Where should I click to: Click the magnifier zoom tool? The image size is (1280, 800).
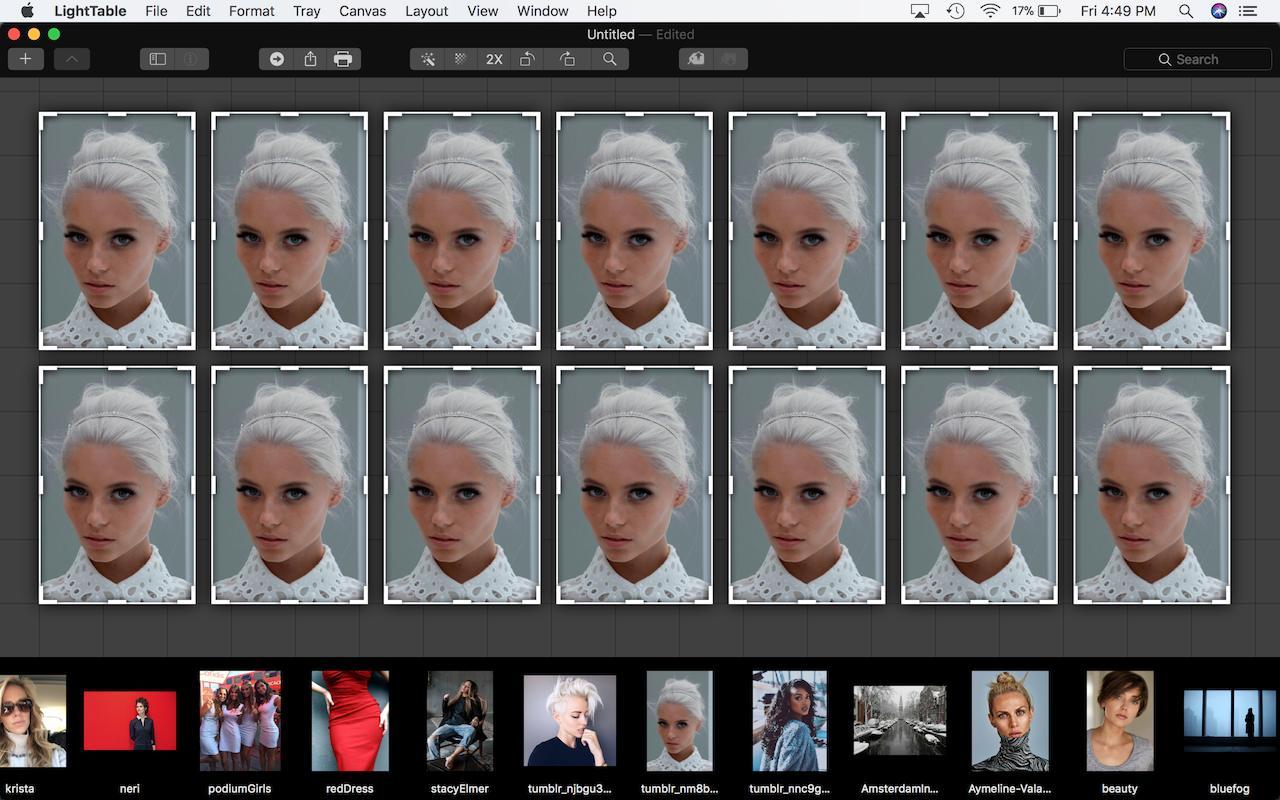point(609,59)
